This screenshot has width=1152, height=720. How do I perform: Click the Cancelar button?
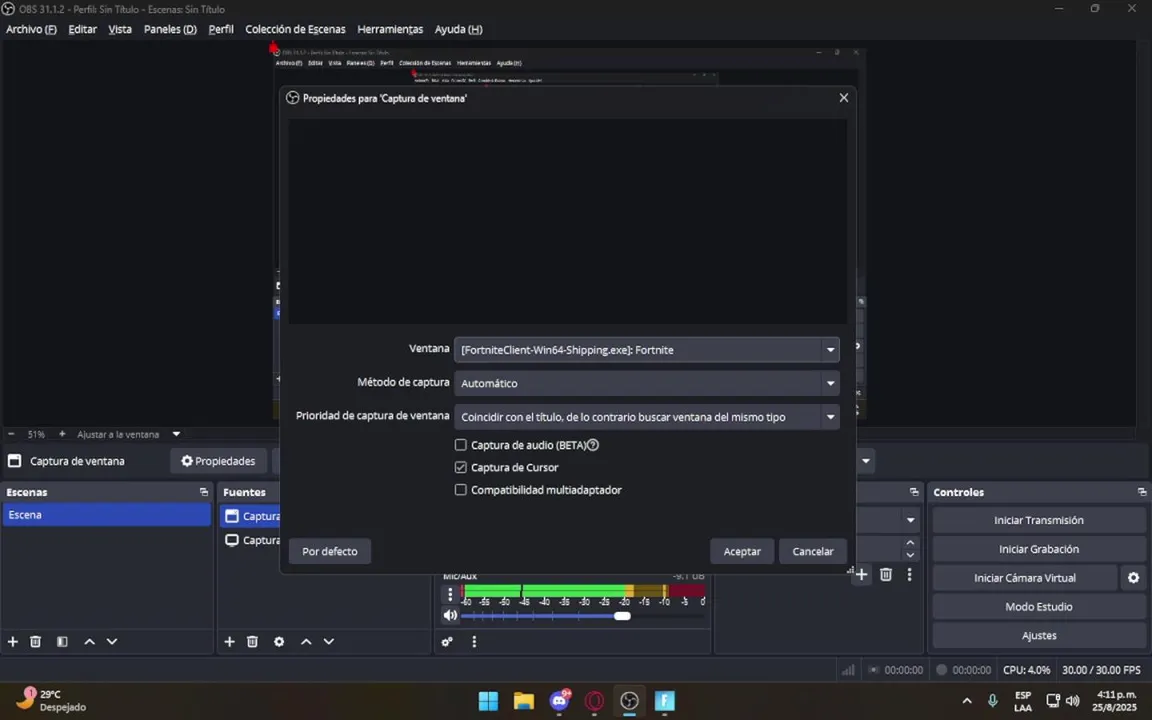(813, 551)
